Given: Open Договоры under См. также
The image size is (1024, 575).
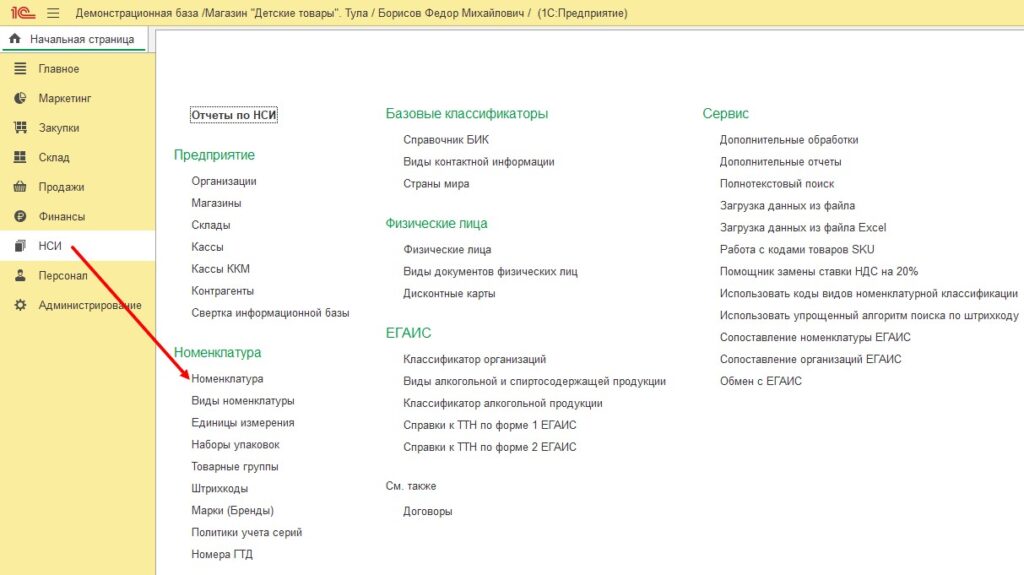Looking at the screenshot, I should (x=427, y=511).
